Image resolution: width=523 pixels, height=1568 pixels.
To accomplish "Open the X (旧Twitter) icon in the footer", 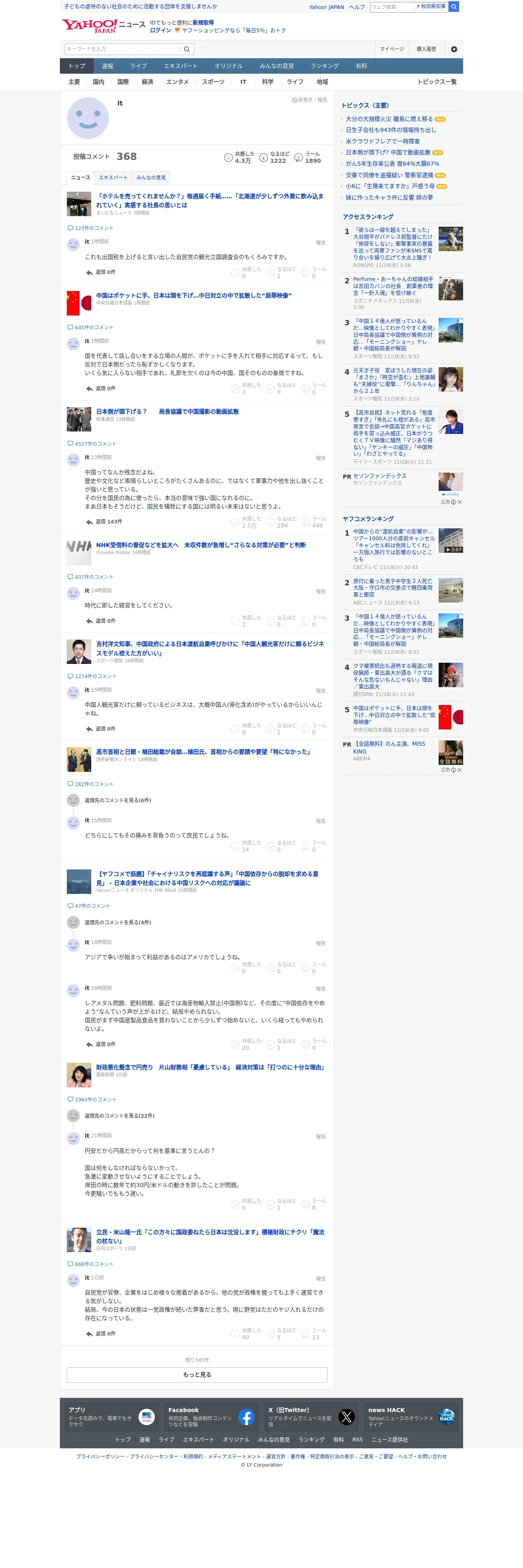I will [x=347, y=1417].
